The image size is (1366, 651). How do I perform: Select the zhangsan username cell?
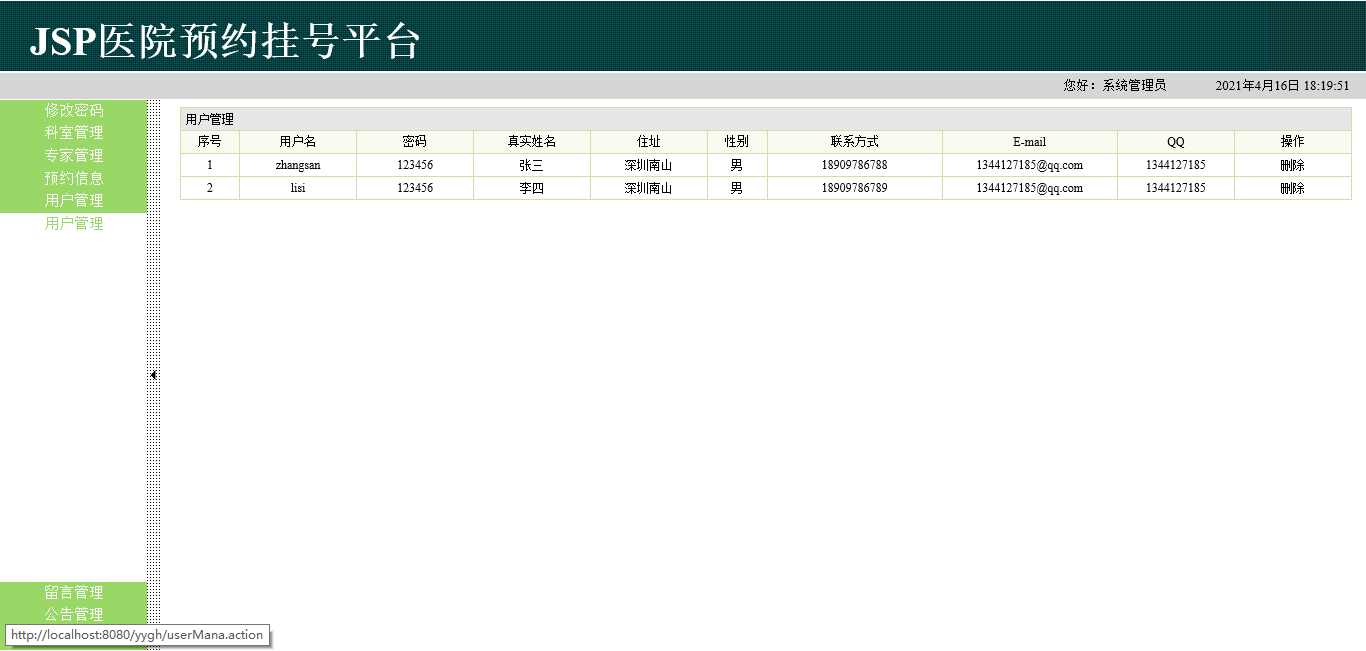click(x=298, y=165)
